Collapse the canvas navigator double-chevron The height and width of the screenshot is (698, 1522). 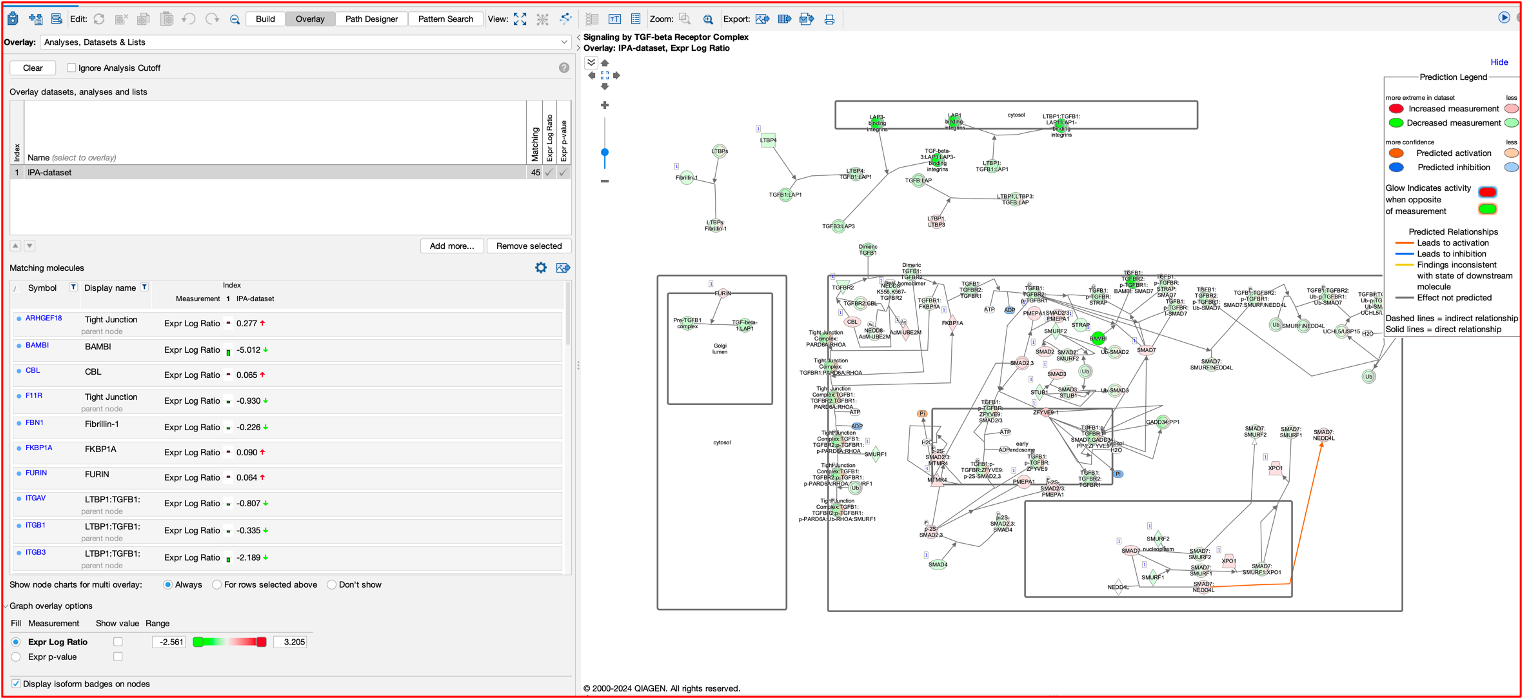[x=591, y=62]
